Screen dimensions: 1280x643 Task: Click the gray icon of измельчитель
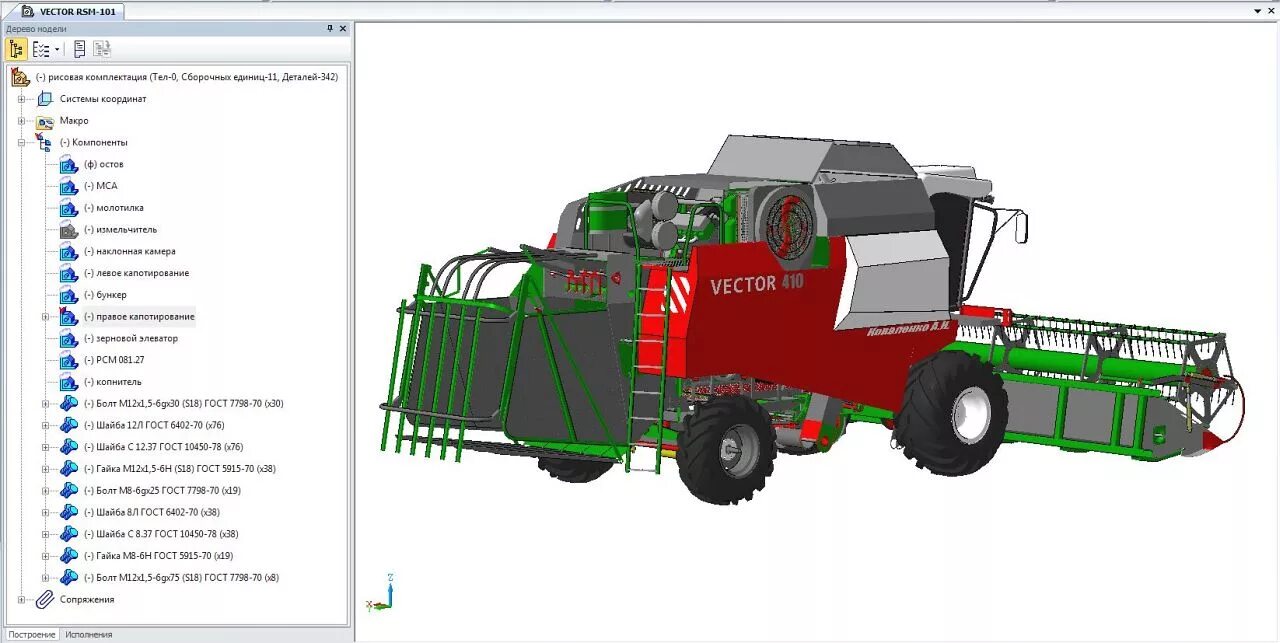(x=69, y=230)
